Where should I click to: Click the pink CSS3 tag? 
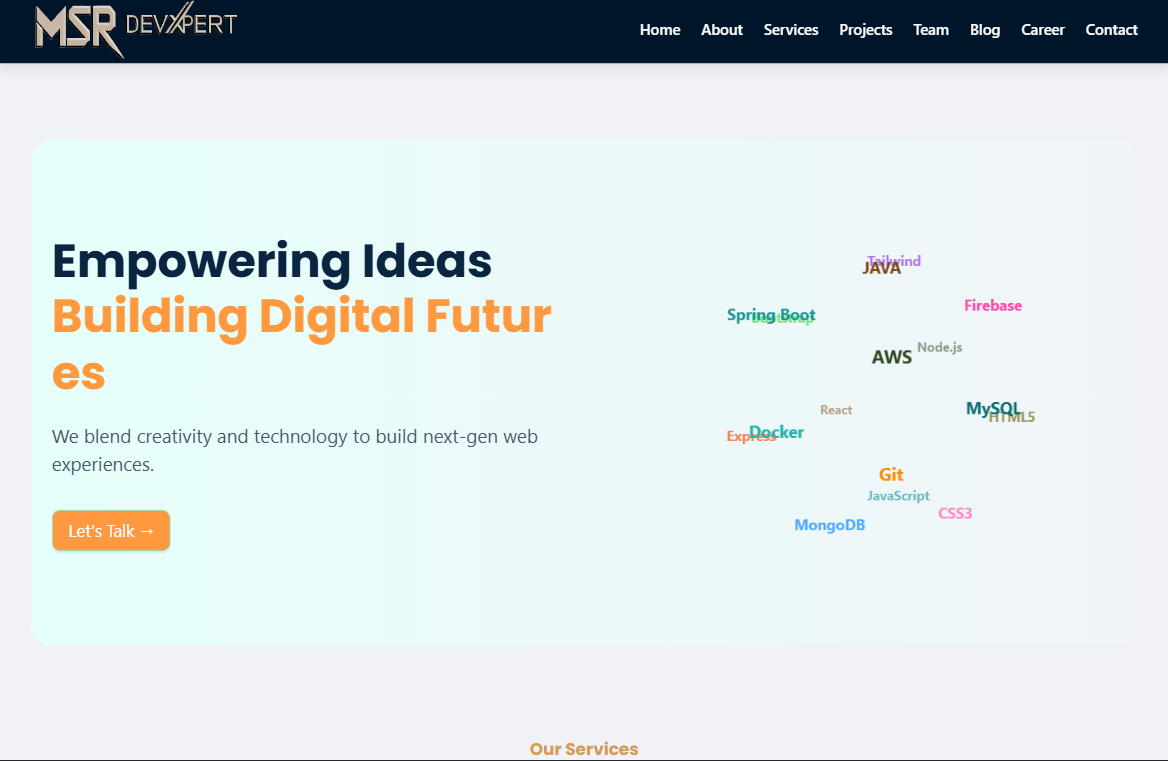pos(955,514)
